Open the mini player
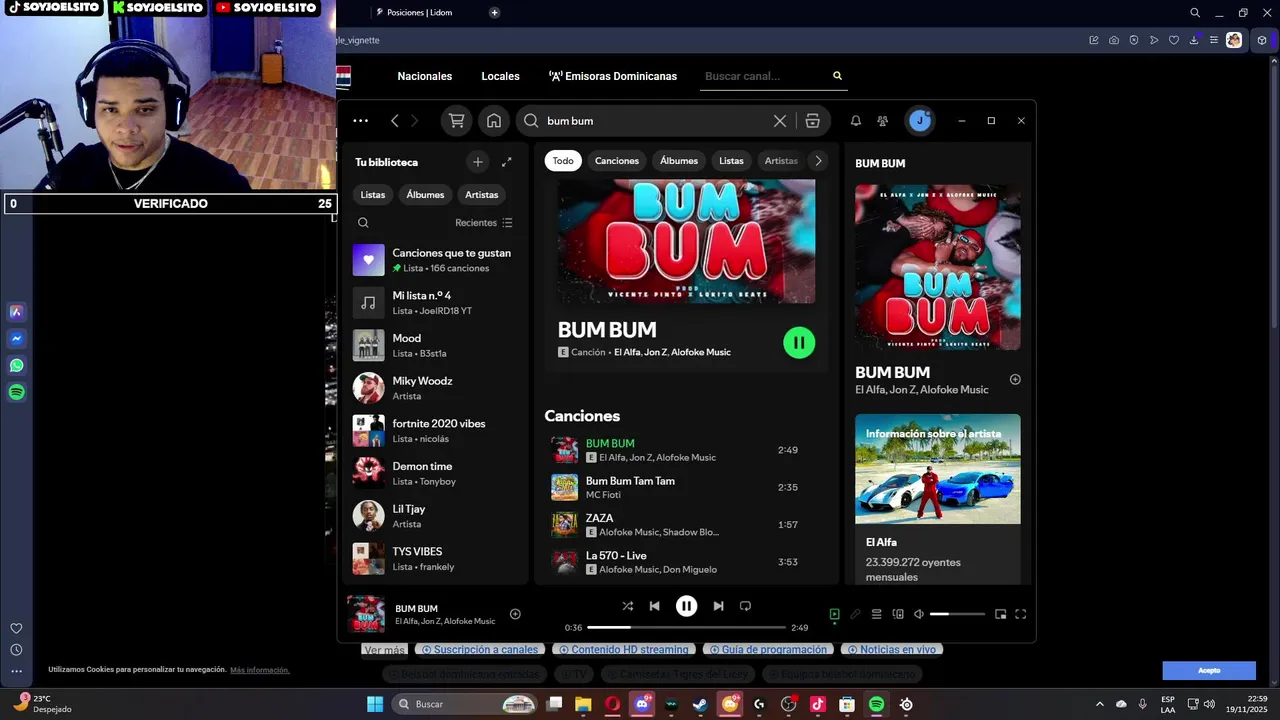This screenshot has height=720, width=1280. tap(1000, 614)
